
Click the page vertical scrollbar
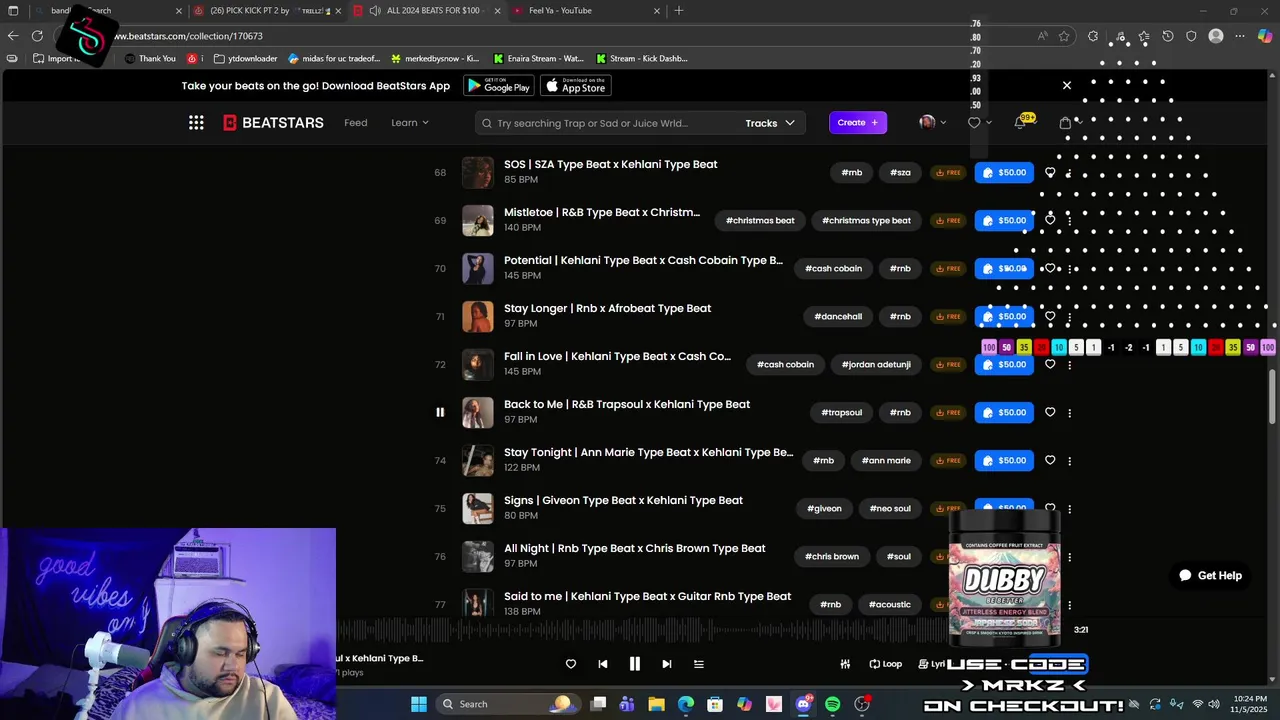click(1273, 397)
